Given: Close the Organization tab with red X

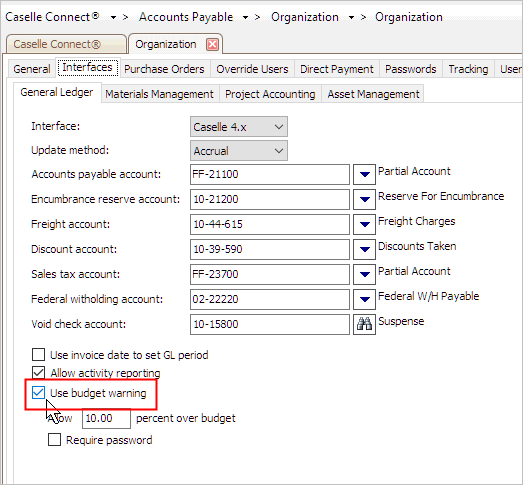Looking at the screenshot, I should click(x=212, y=44).
